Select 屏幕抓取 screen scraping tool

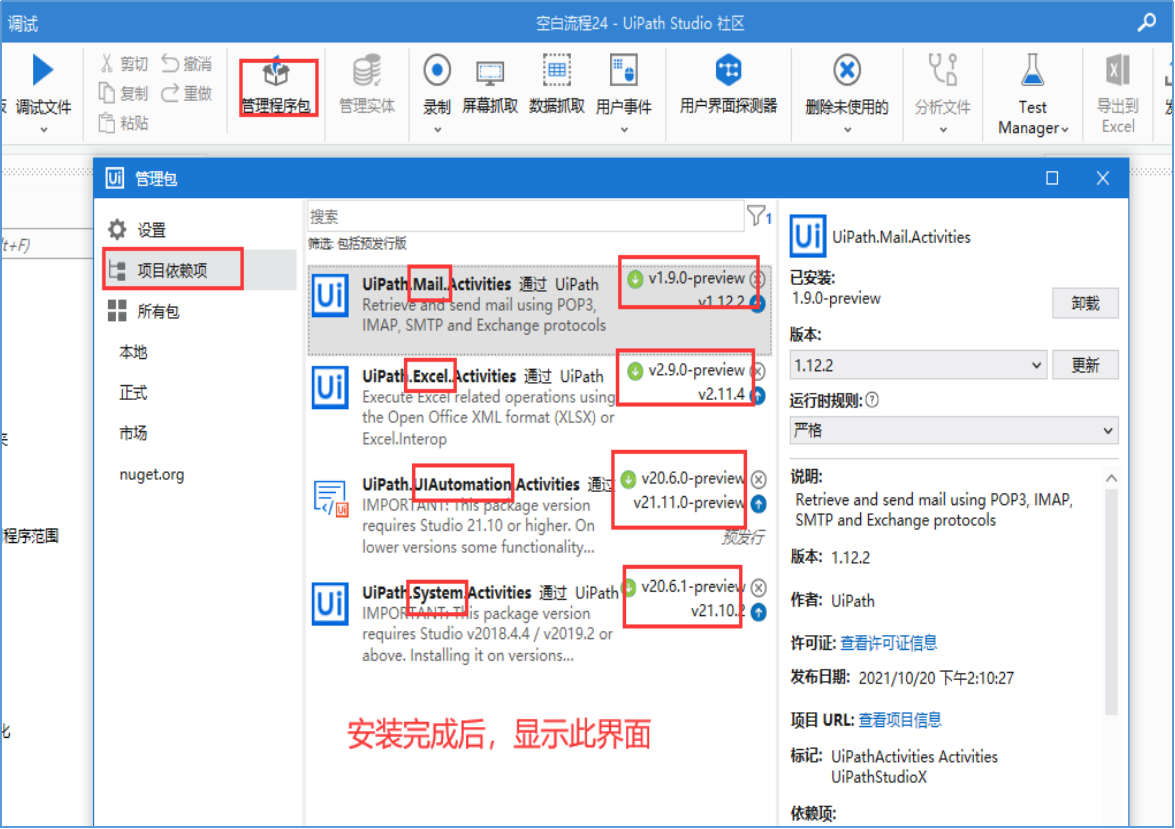click(x=489, y=85)
